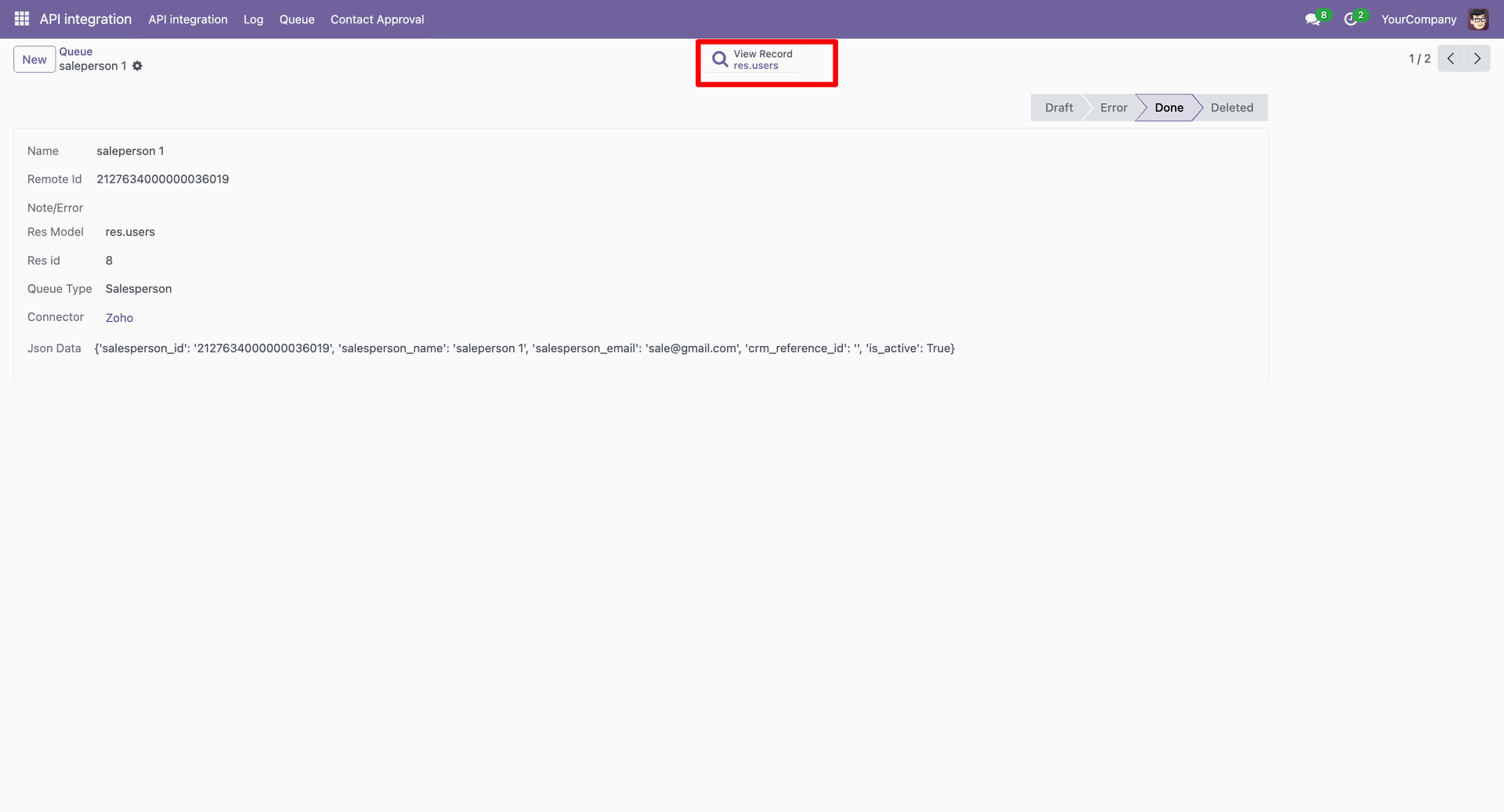Click the Res id value 8
The image size is (1504, 812).
coord(109,261)
